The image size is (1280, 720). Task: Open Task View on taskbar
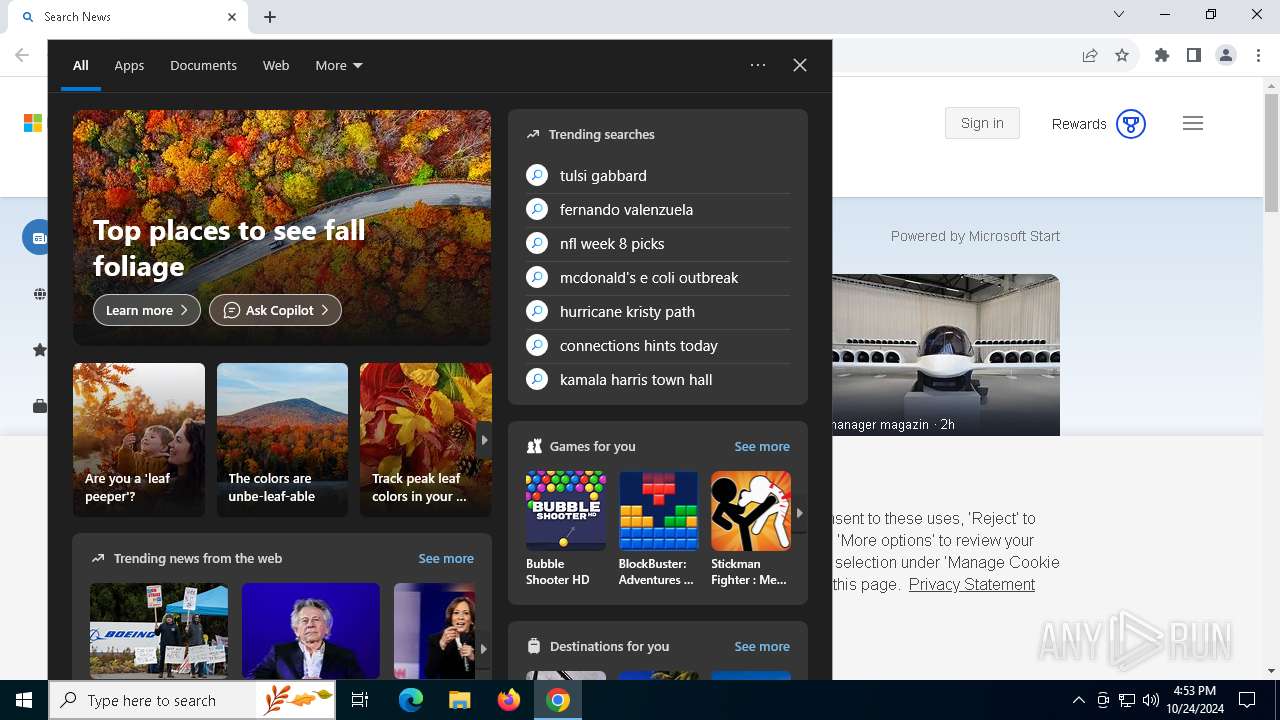click(x=360, y=700)
